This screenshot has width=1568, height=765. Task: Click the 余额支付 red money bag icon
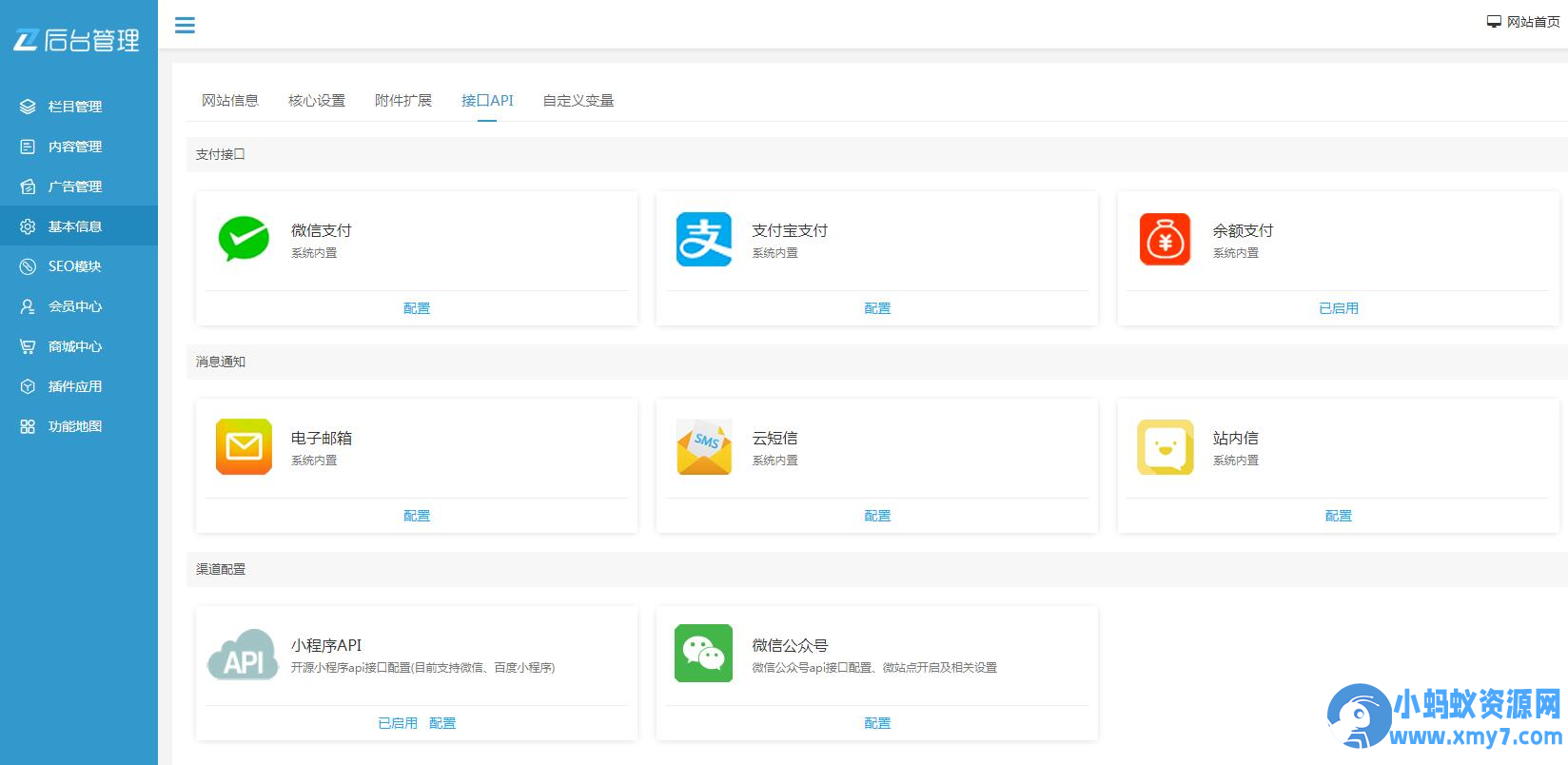click(1165, 239)
